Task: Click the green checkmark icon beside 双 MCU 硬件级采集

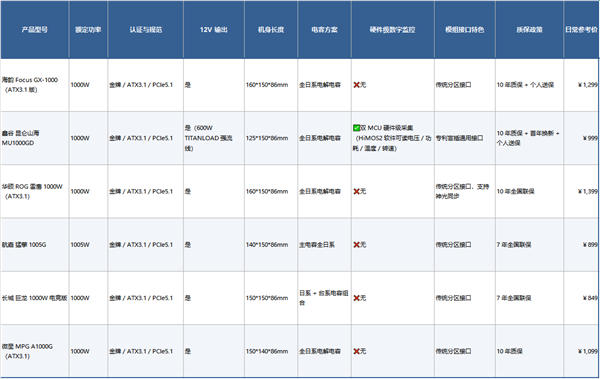Action: point(356,128)
